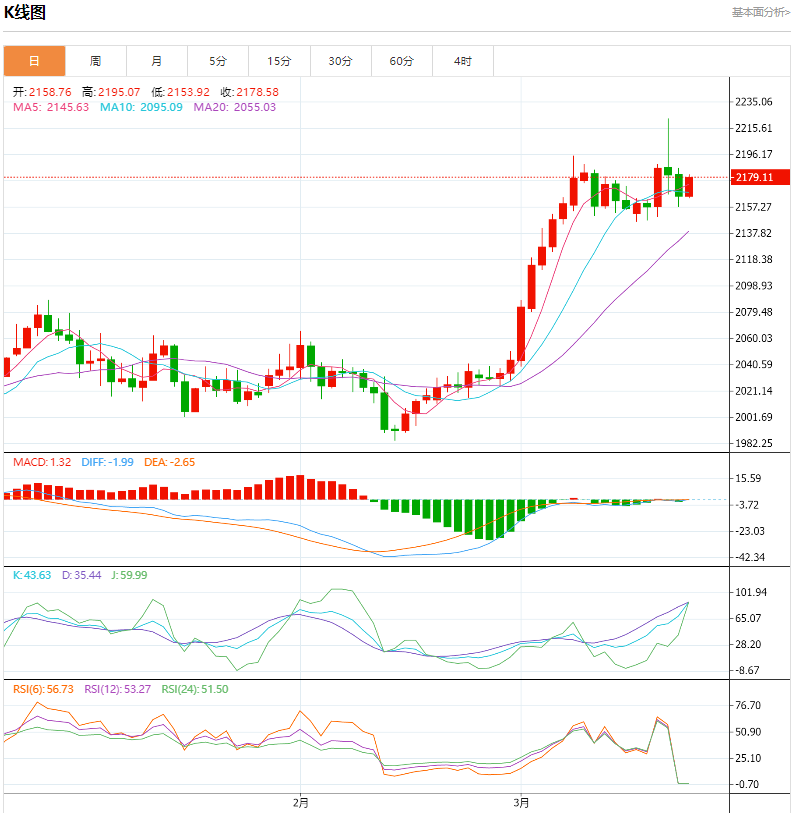The height and width of the screenshot is (813, 791).
Task: Switch to the 4时 four-hour tab
Action: click(x=463, y=61)
